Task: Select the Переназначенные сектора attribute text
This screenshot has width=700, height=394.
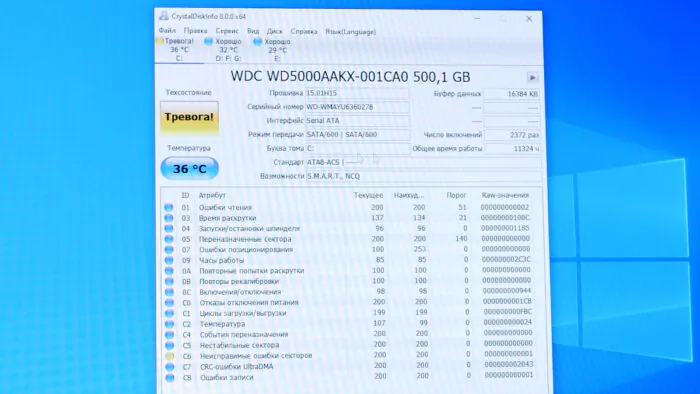Action: (245, 239)
